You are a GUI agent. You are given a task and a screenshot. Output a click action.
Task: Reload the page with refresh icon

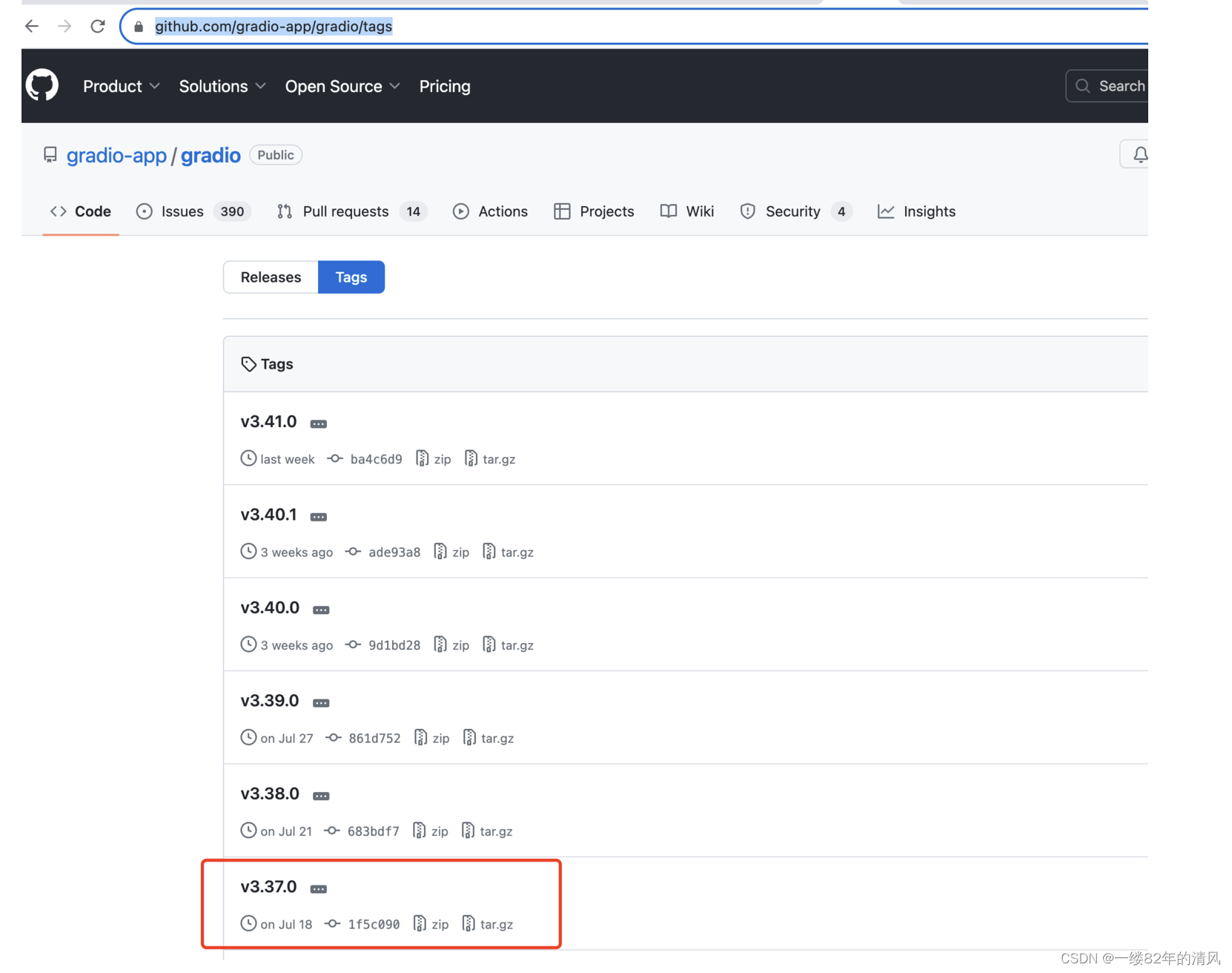tap(97, 27)
